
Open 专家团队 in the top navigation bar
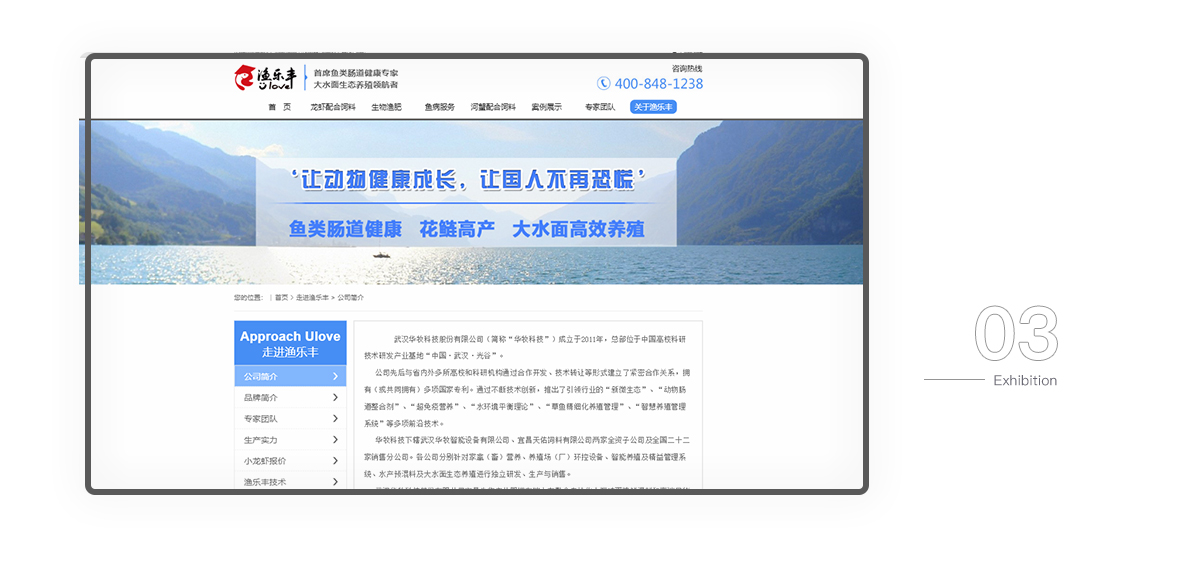pyautogui.click(x=600, y=107)
